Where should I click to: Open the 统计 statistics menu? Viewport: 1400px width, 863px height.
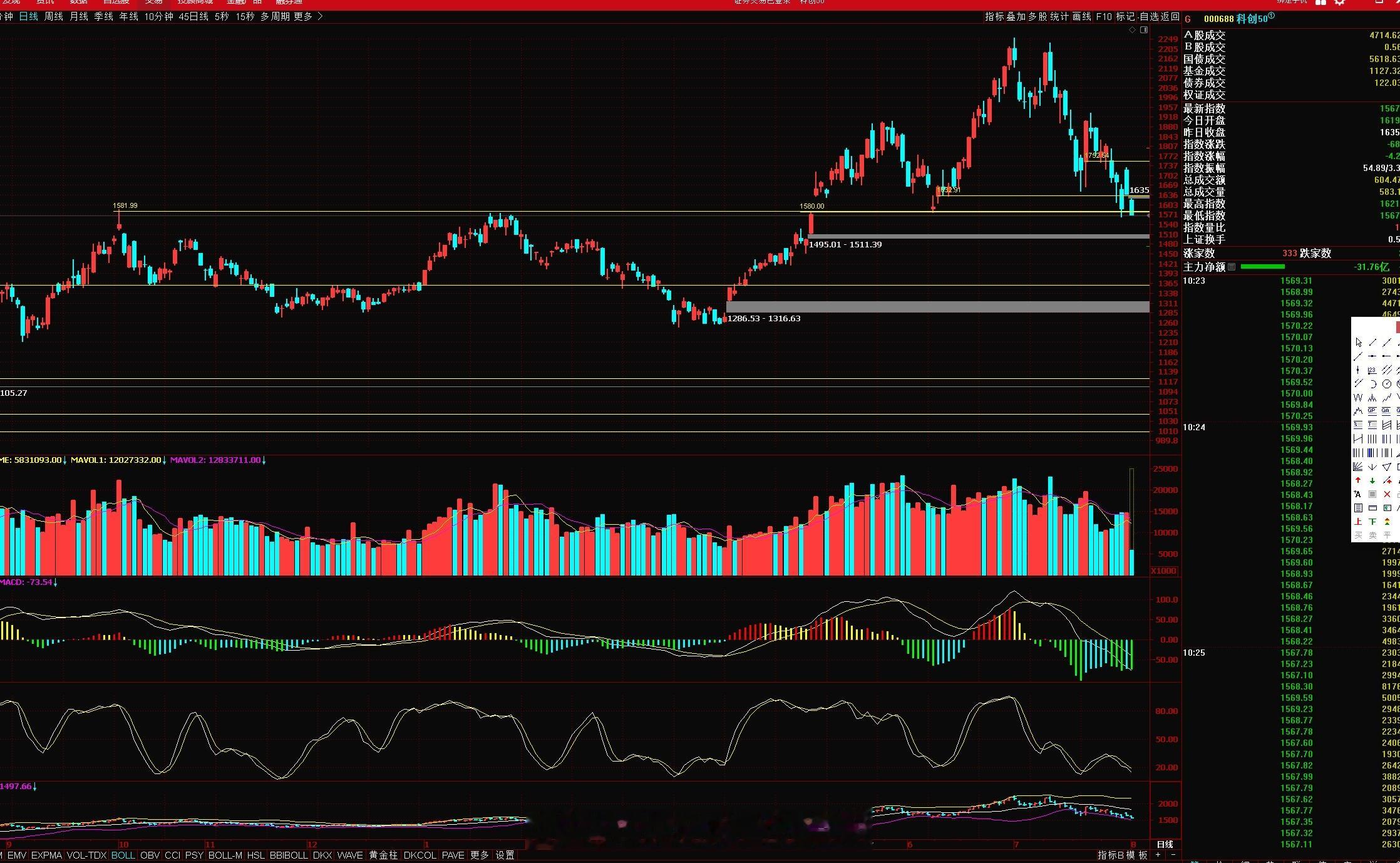tap(1059, 17)
